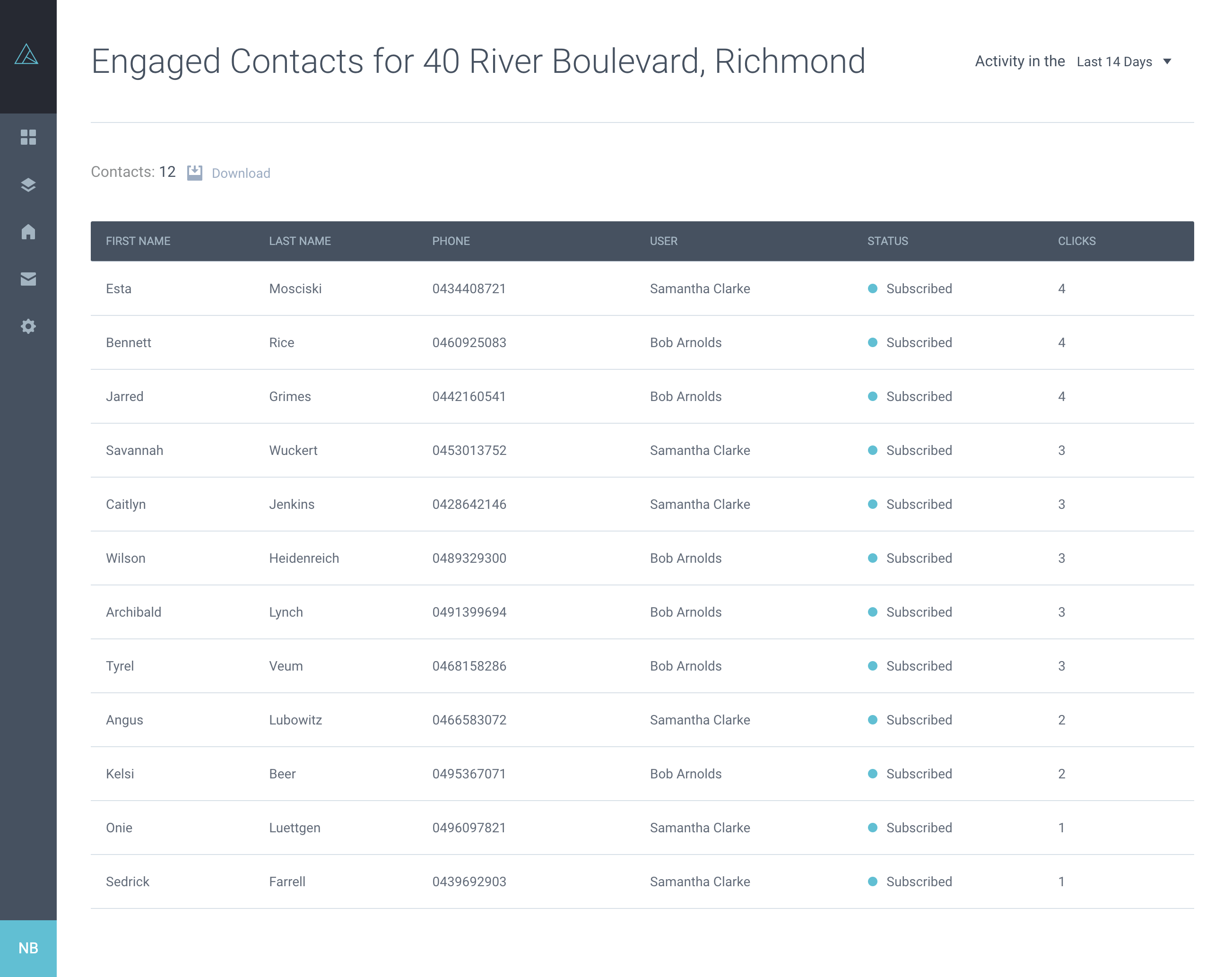This screenshot has height=977, width=1232.
Task: Click Subscribed status in Angus row
Action: click(x=910, y=720)
